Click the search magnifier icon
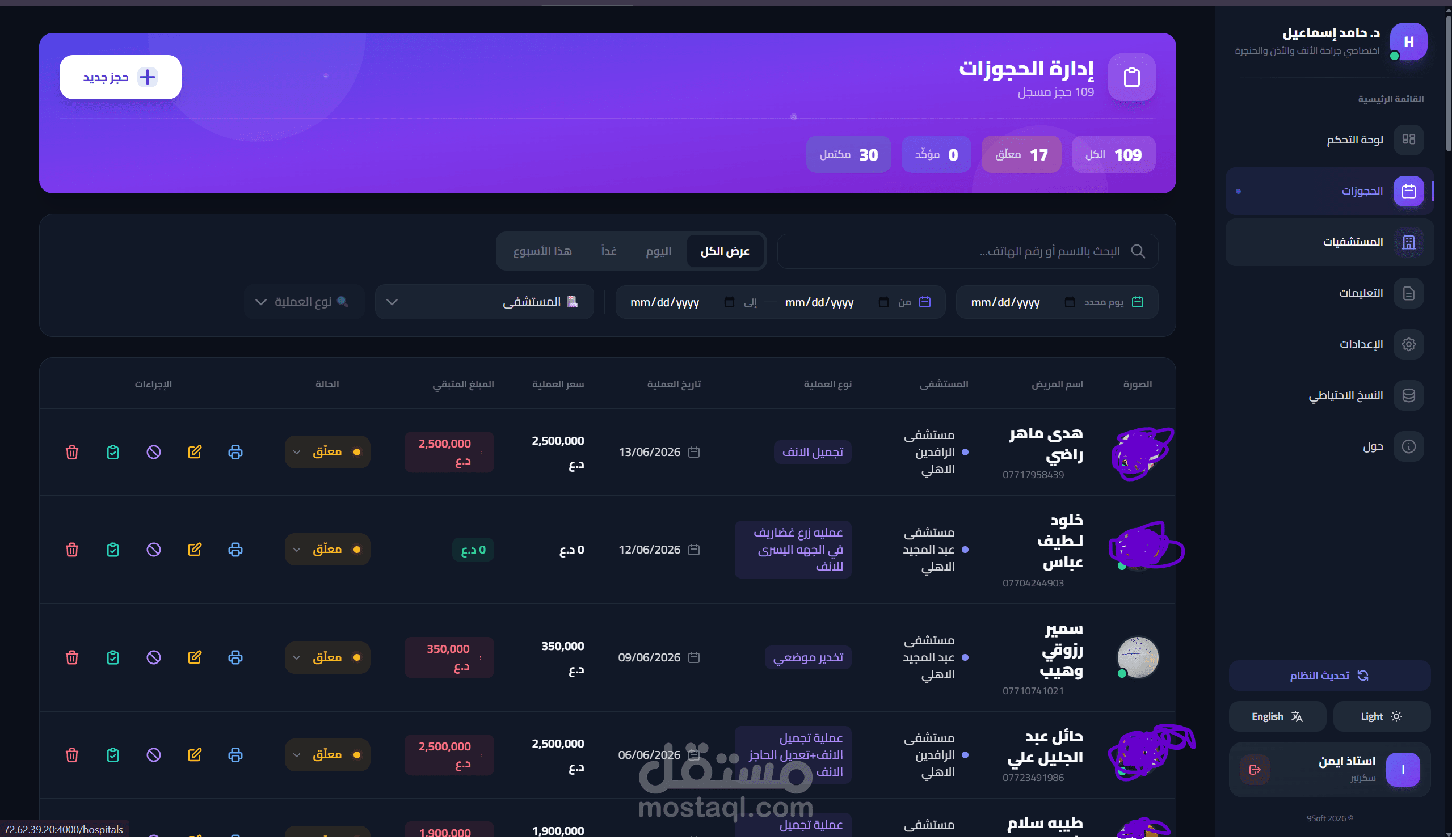This screenshot has height=840, width=1452. (1138, 251)
